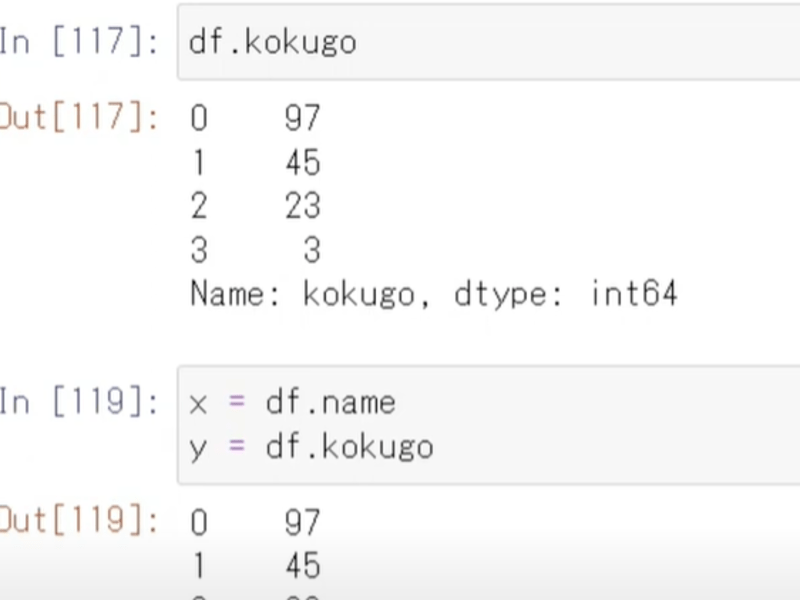
Task: Click value 97 in Out[117] output
Action: [x=302, y=118]
